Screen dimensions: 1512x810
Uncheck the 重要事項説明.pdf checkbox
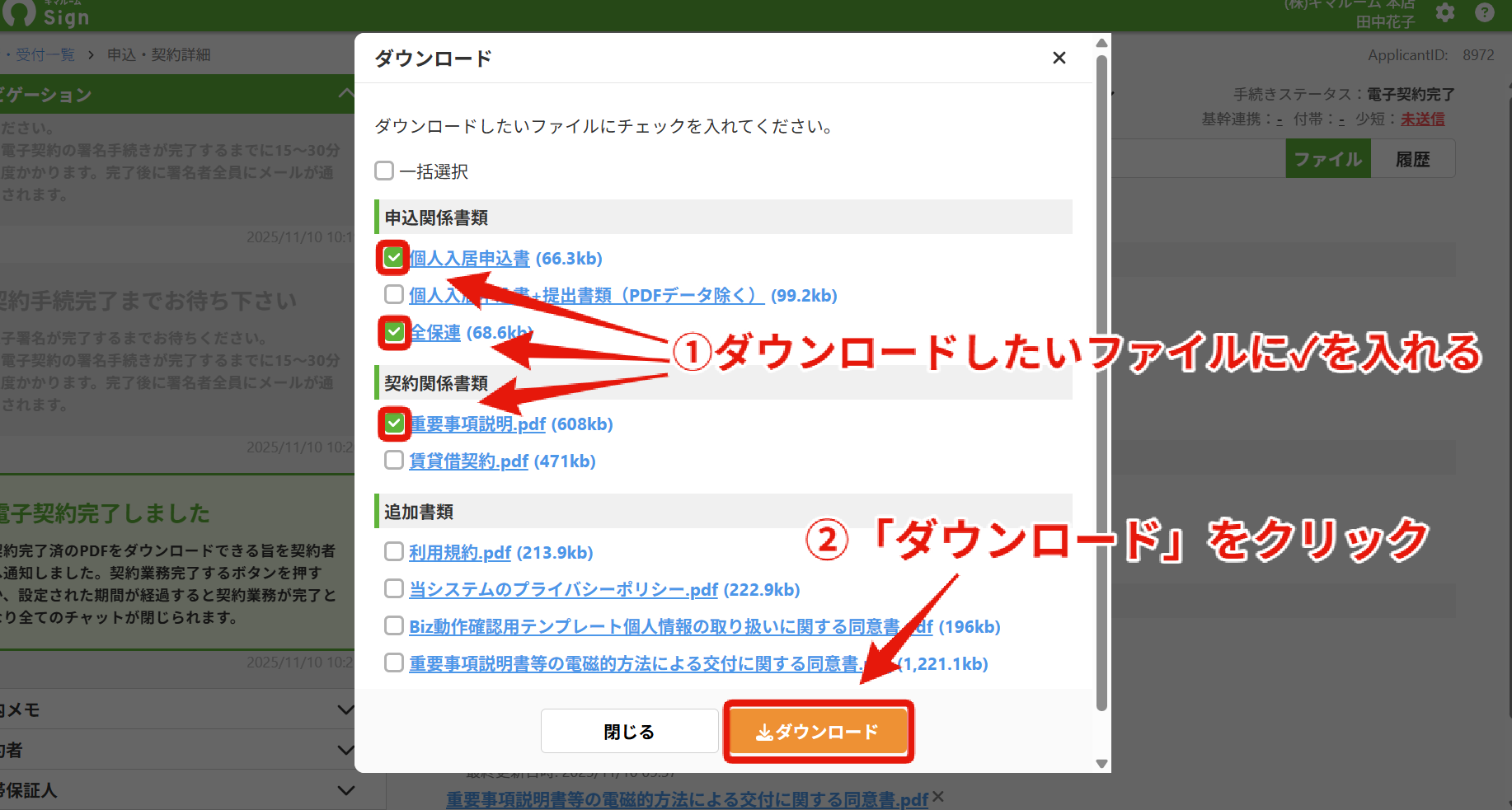point(394,424)
